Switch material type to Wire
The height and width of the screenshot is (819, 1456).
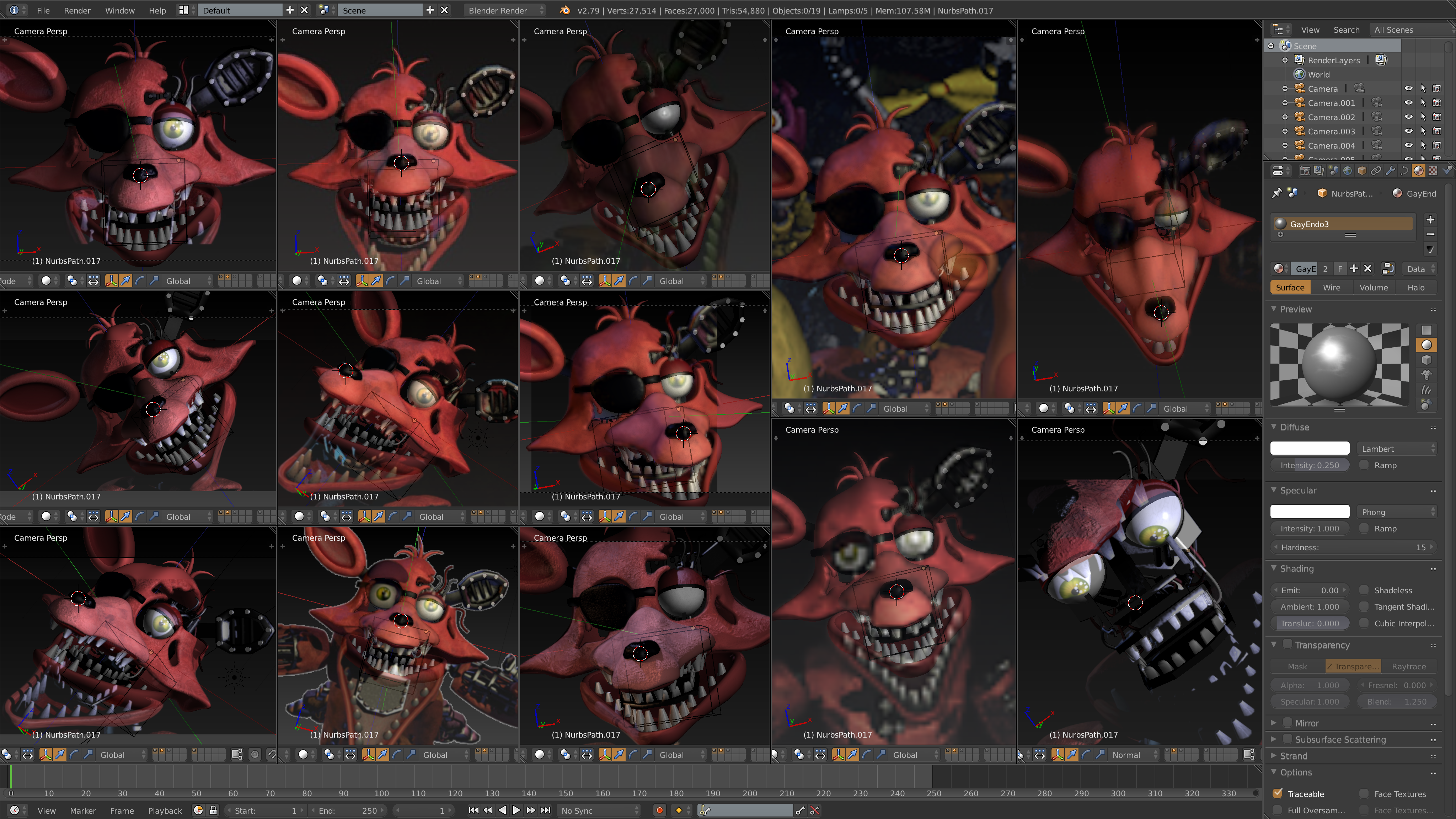[1332, 288]
